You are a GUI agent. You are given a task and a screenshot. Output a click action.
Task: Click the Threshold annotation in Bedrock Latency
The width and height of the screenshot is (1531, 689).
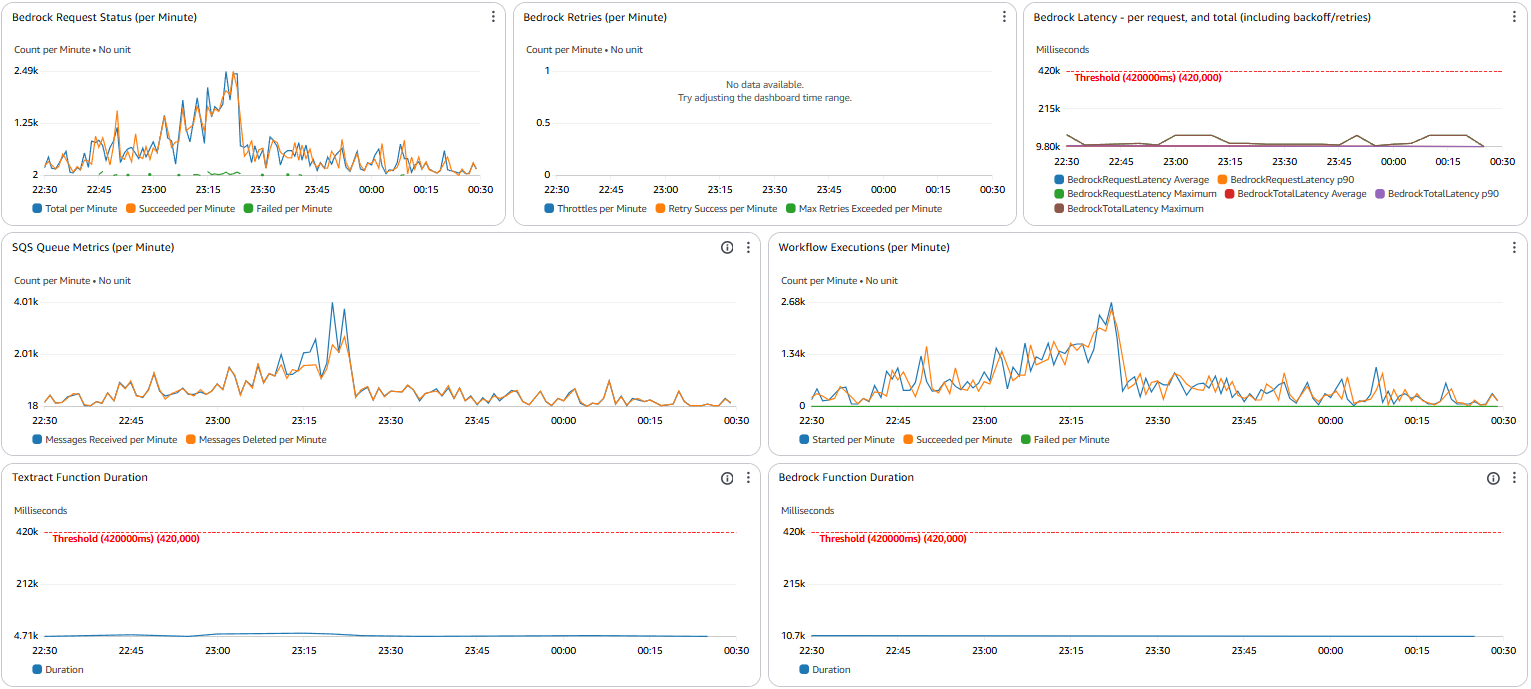pyautogui.click(x=1146, y=77)
